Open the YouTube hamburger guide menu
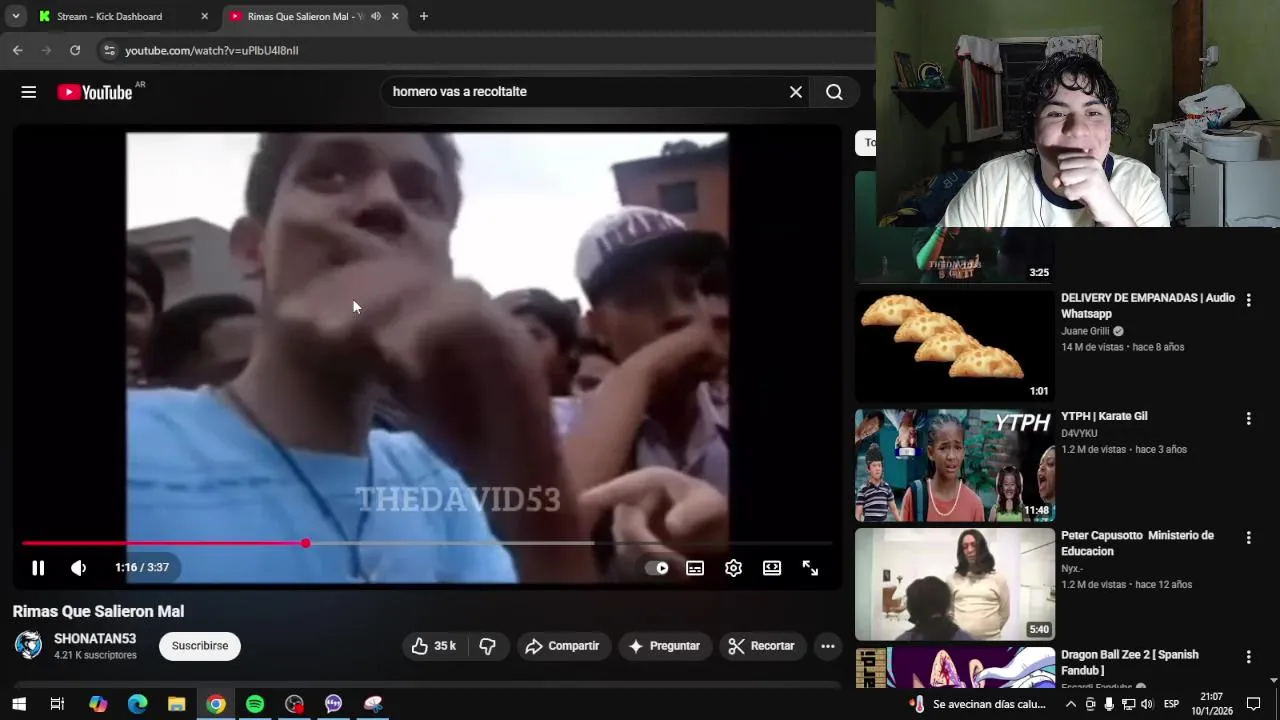 (x=28, y=92)
